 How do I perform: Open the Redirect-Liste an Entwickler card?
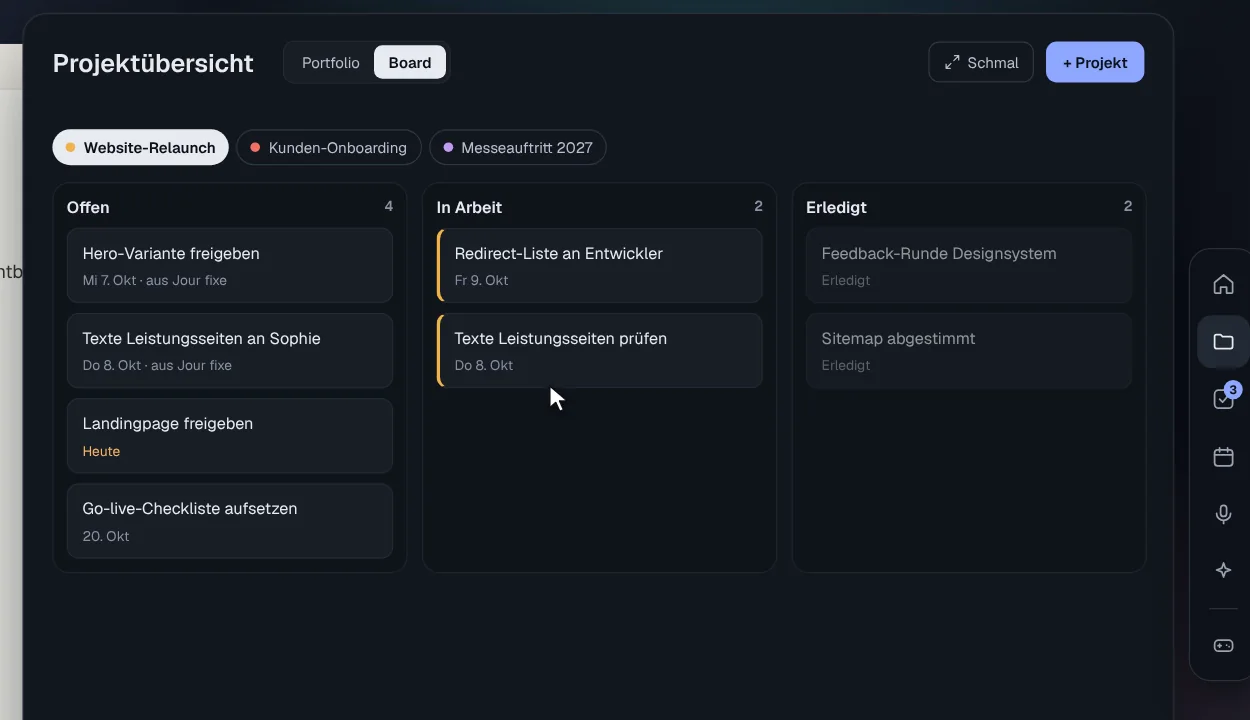600,265
